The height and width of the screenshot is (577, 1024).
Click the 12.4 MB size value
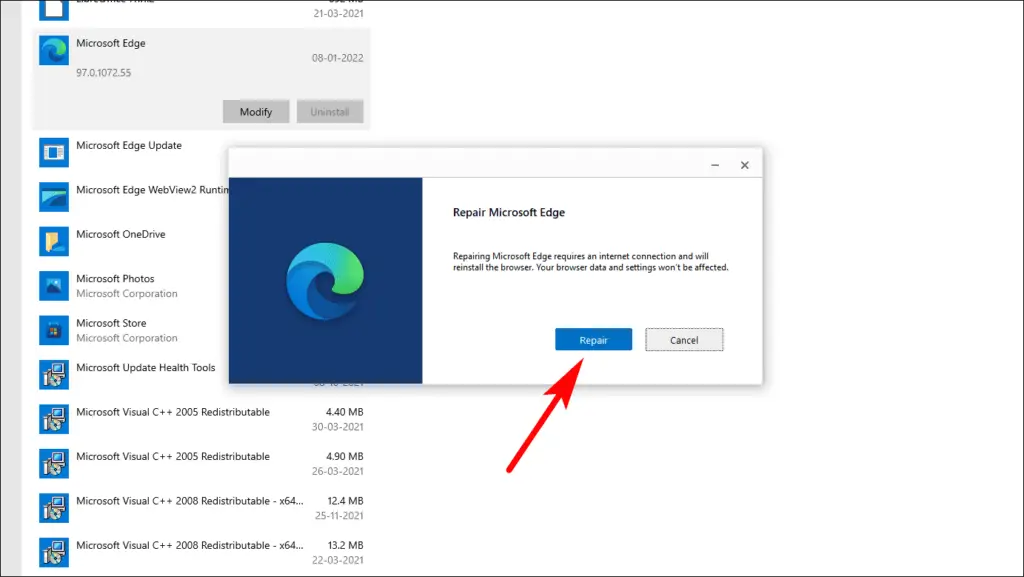click(345, 501)
